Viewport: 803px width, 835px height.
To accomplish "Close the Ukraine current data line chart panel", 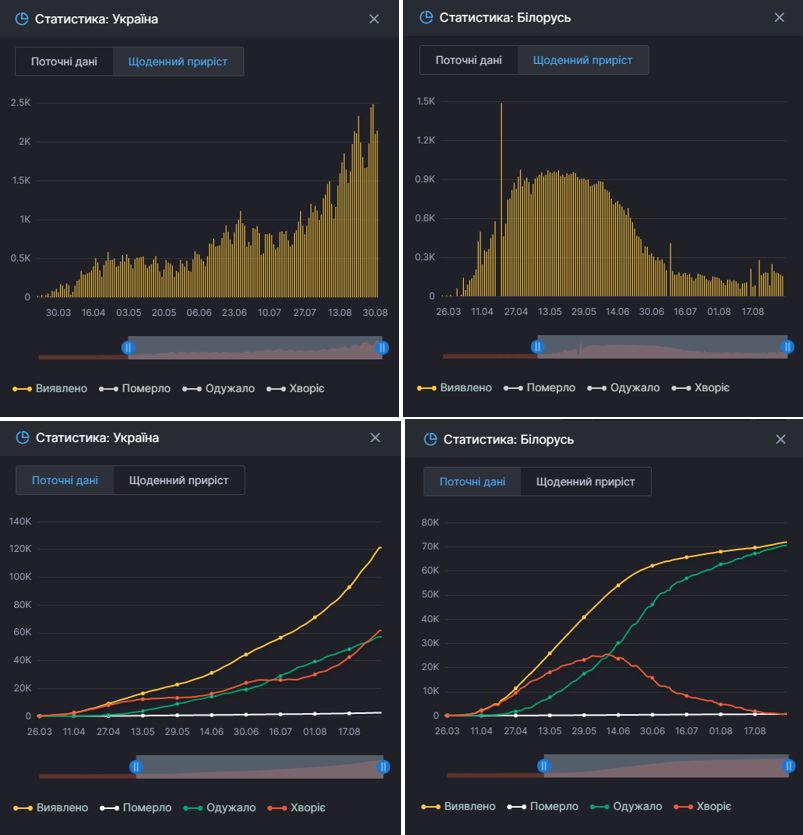I will click(375, 438).
